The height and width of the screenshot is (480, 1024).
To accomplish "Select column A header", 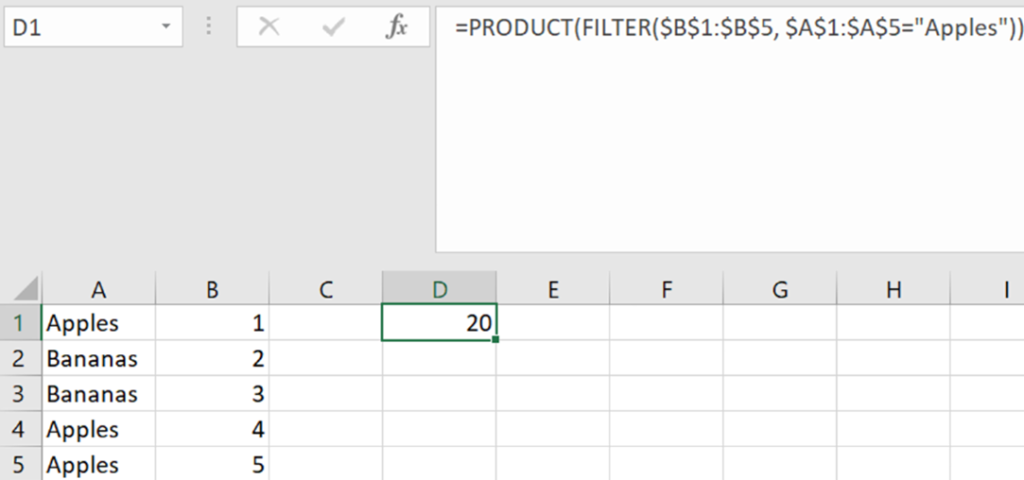I will 98,290.
